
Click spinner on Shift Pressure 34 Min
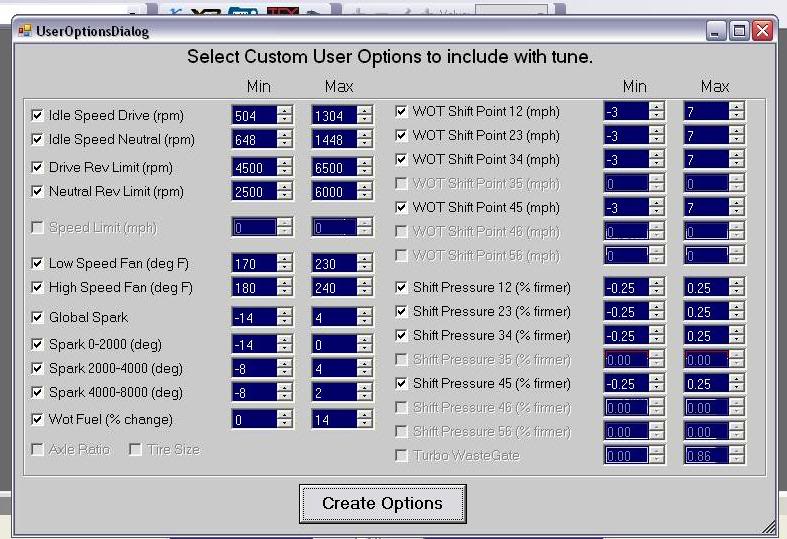[x=657, y=336]
